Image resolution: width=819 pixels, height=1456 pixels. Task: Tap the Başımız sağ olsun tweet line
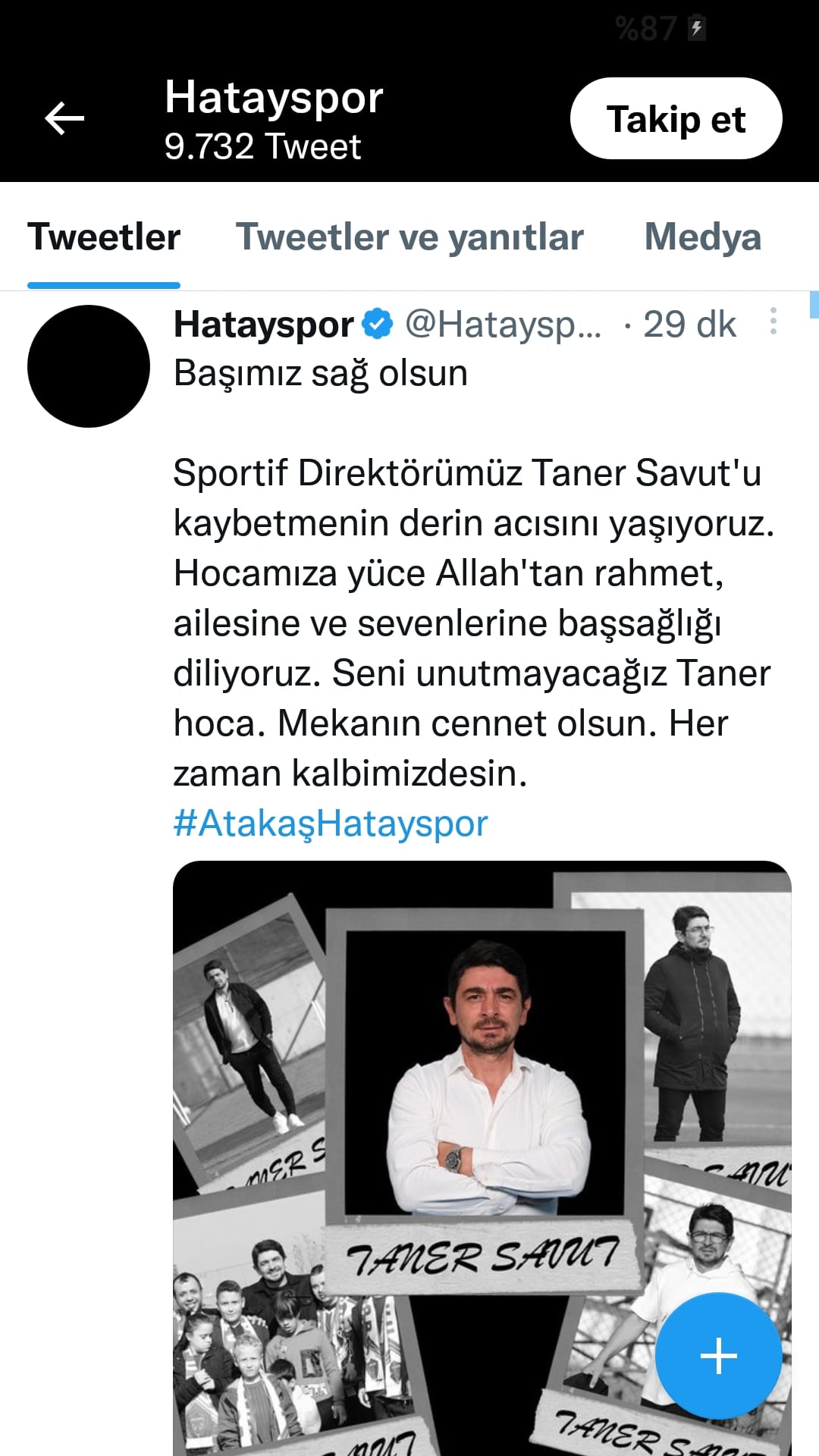coord(321,373)
